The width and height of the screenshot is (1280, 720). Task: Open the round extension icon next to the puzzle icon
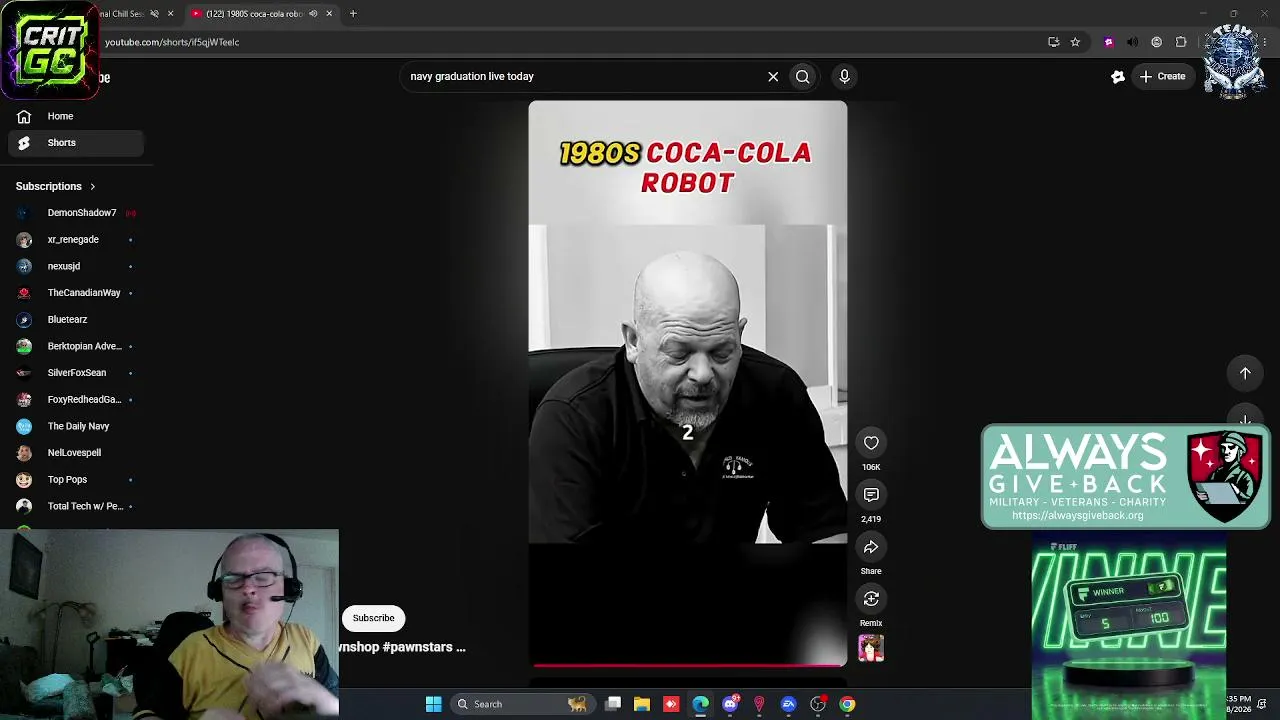point(1157,42)
